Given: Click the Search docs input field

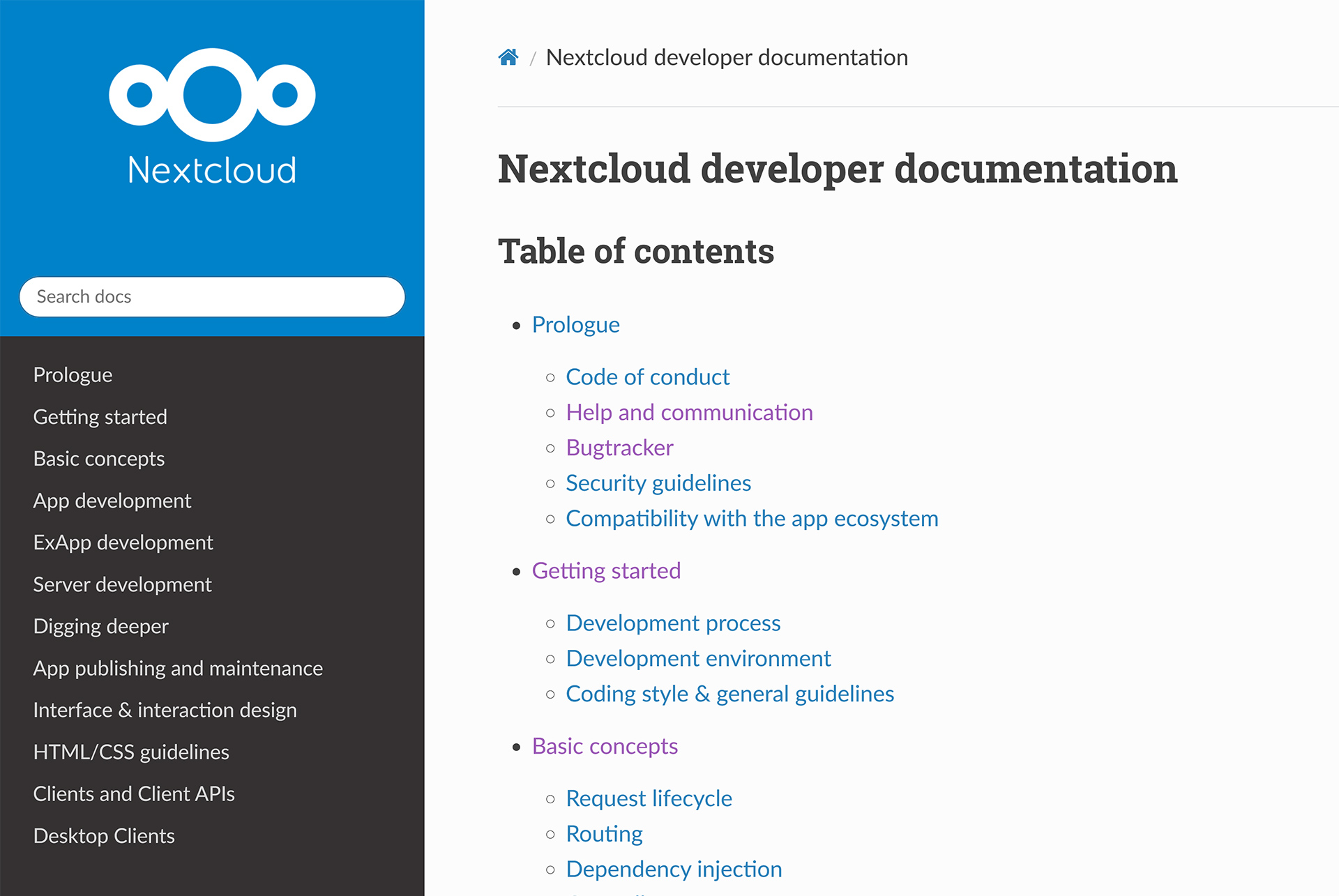Looking at the screenshot, I should coord(211,296).
